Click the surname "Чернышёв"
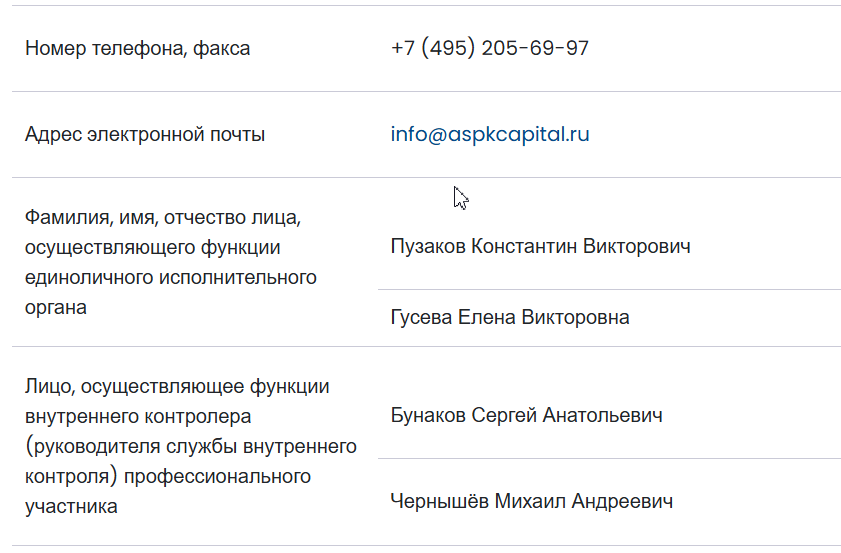 [439, 501]
